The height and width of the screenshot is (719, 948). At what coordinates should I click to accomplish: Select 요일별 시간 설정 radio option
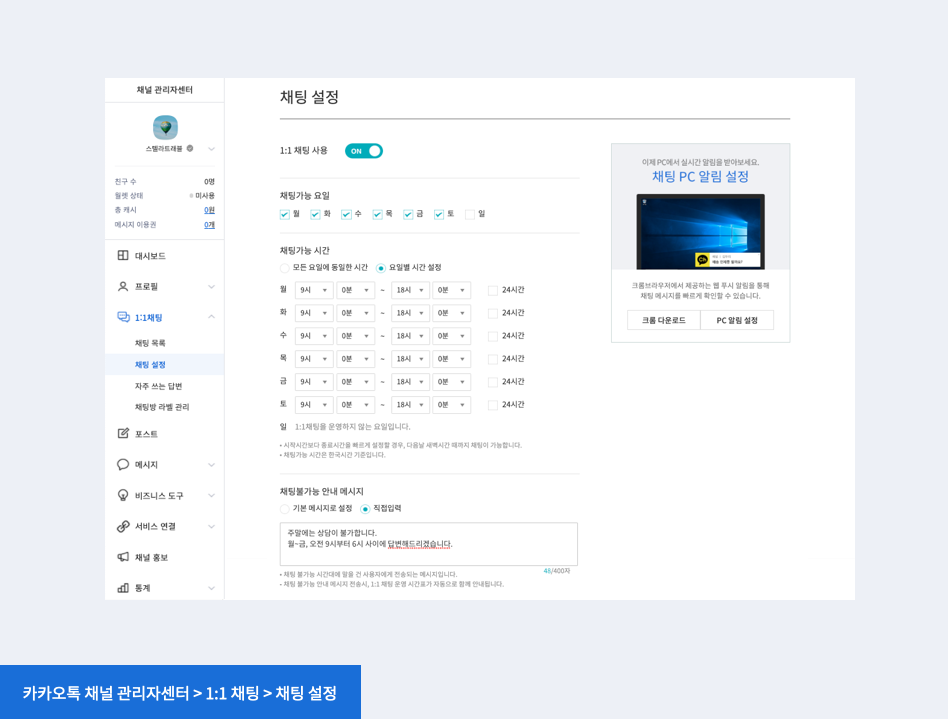click(380, 267)
